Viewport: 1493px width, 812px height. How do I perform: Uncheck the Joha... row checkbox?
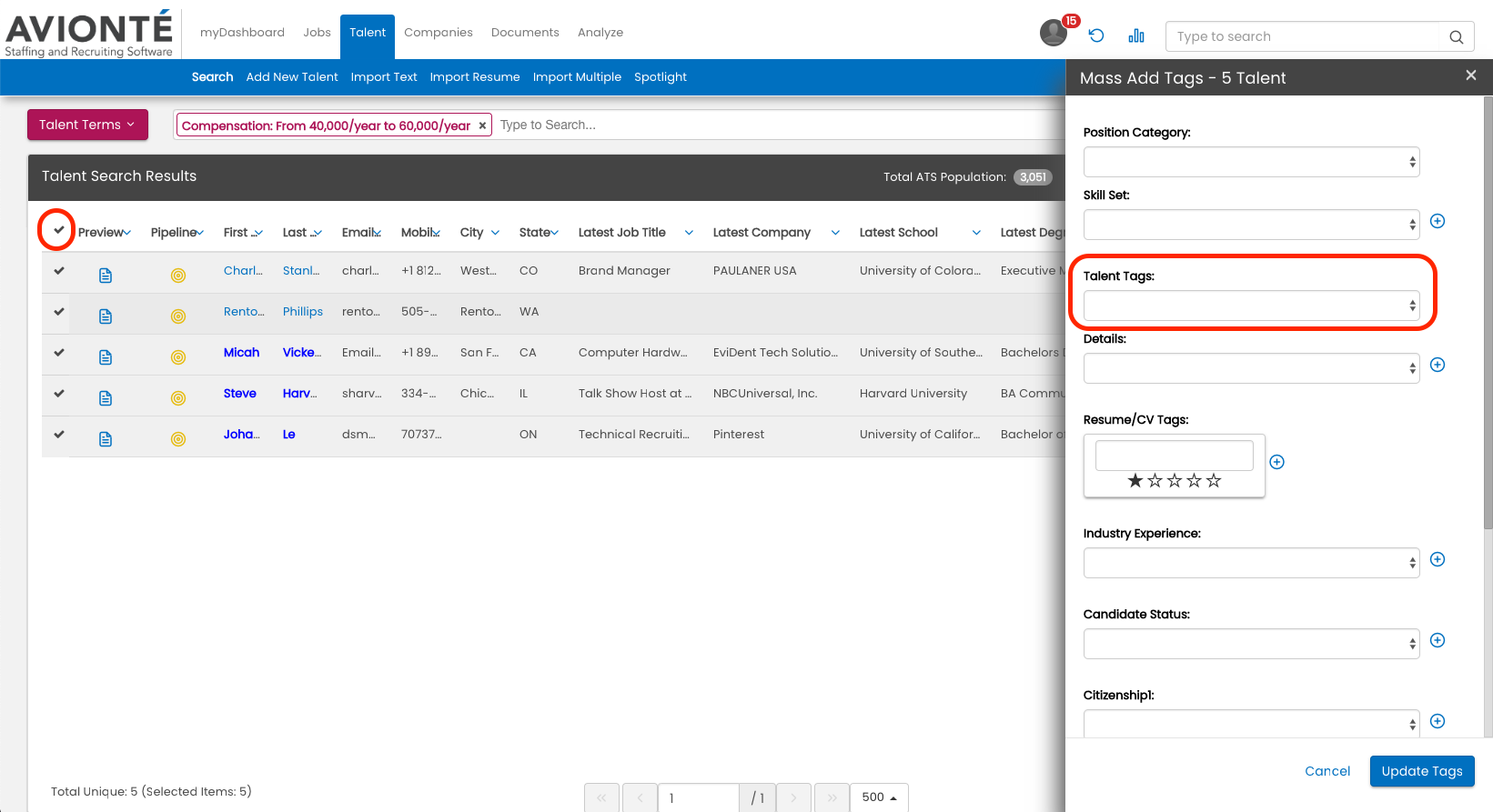[x=59, y=435]
